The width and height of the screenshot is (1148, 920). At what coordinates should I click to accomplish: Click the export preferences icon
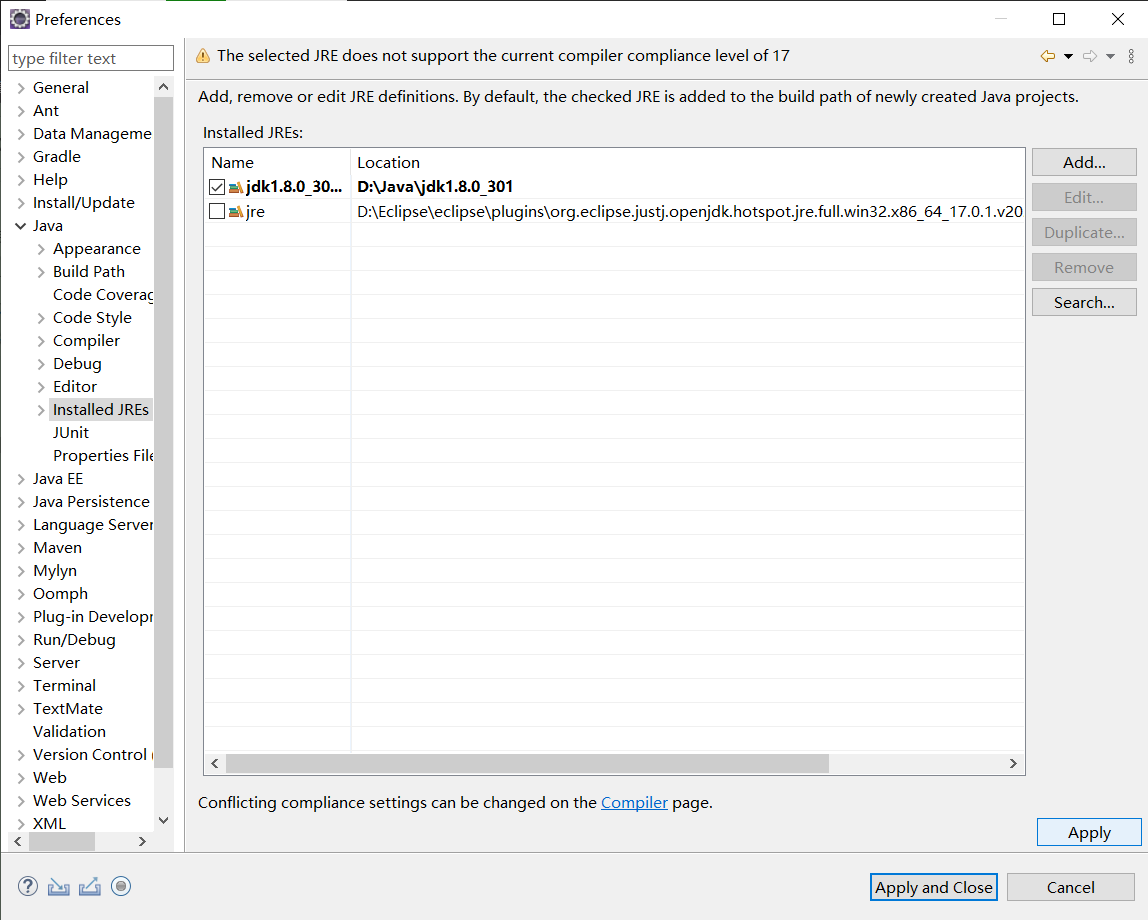90,886
